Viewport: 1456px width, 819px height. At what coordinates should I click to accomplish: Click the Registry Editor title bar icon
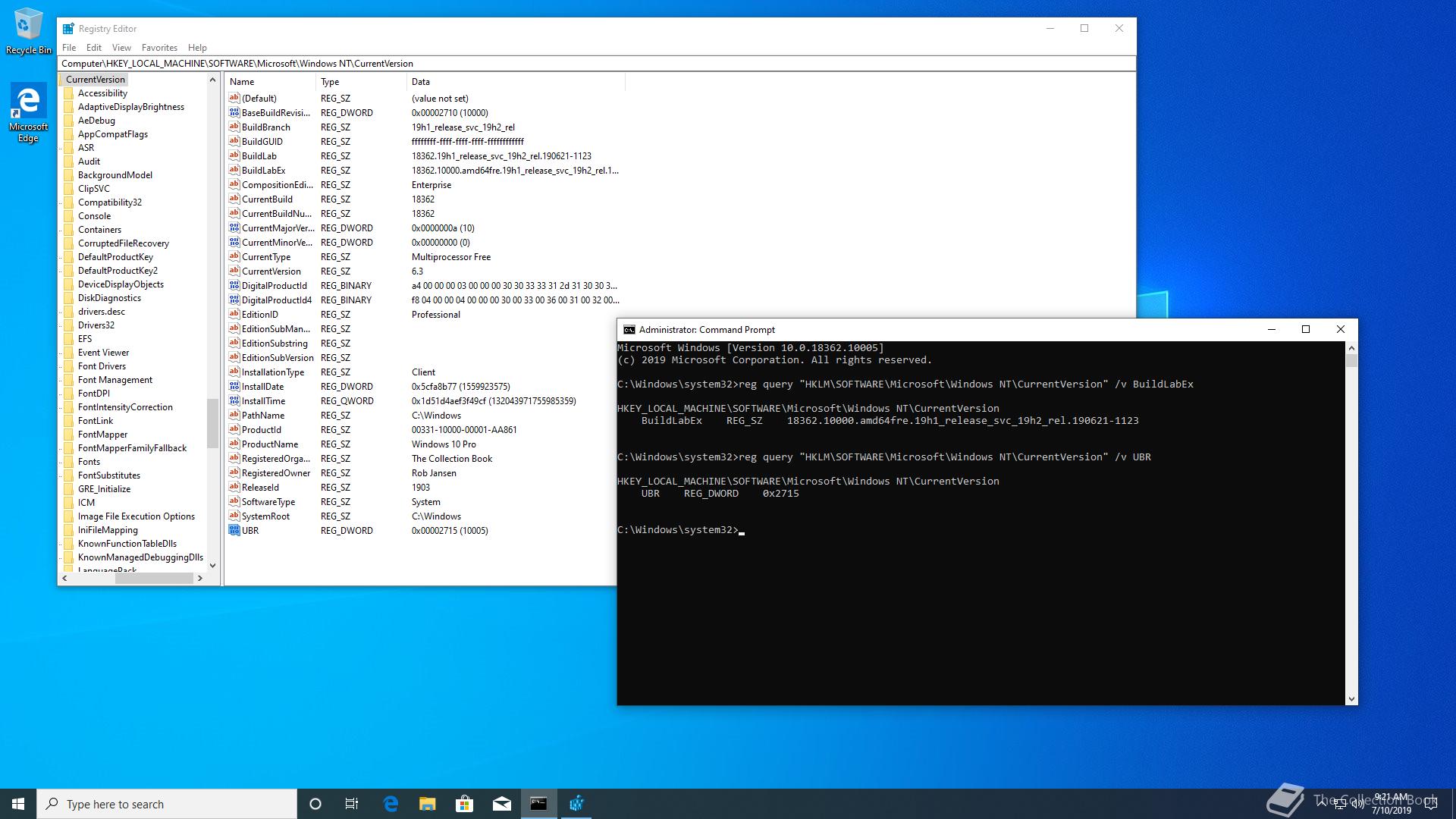pos(68,29)
